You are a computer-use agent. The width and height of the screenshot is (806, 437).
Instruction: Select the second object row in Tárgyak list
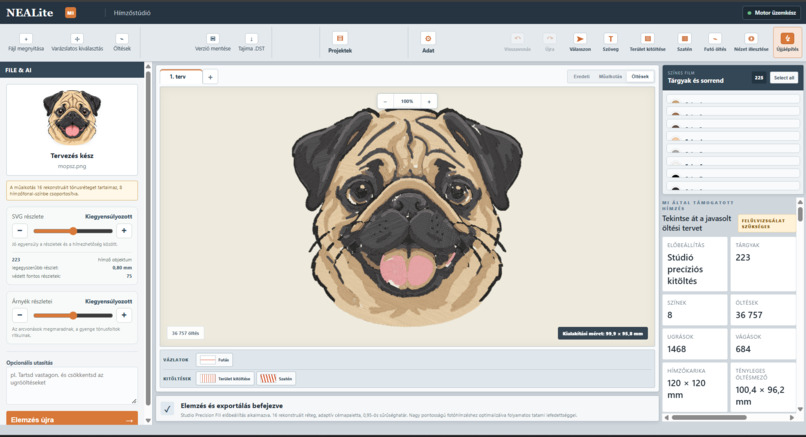click(x=733, y=112)
